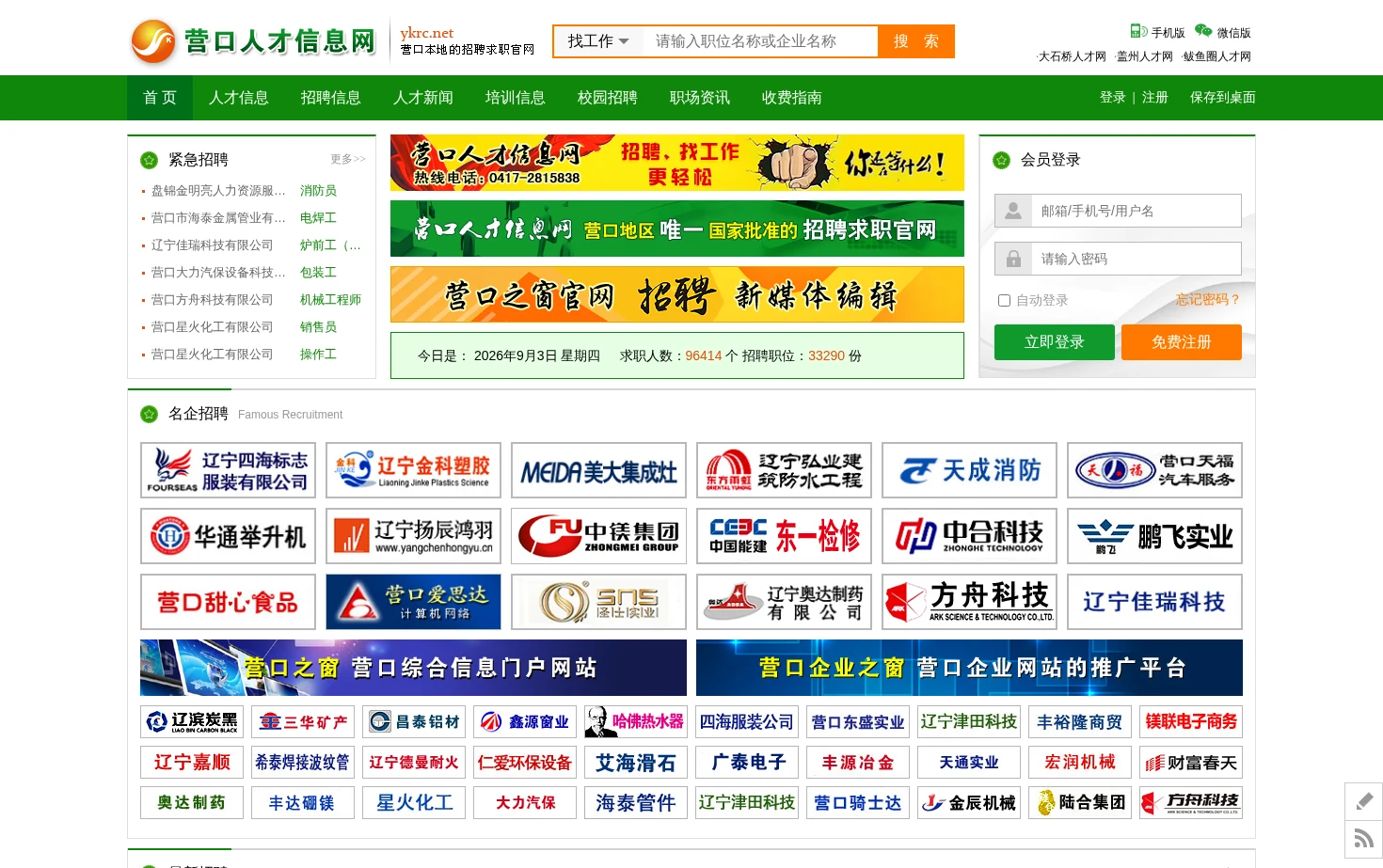
Task: Open 人才信息 navigation menu
Action: pyautogui.click(x=239, y=98)
